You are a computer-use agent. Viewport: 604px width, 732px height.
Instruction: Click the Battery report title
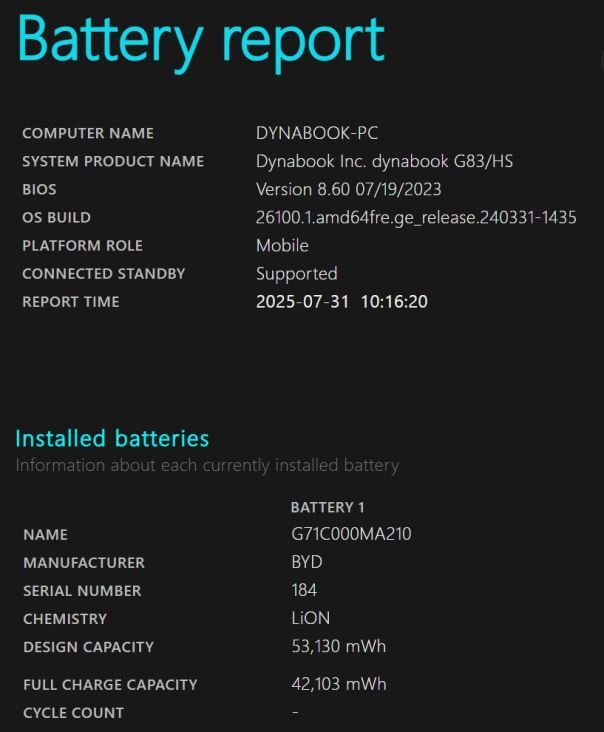coord(201,42)
